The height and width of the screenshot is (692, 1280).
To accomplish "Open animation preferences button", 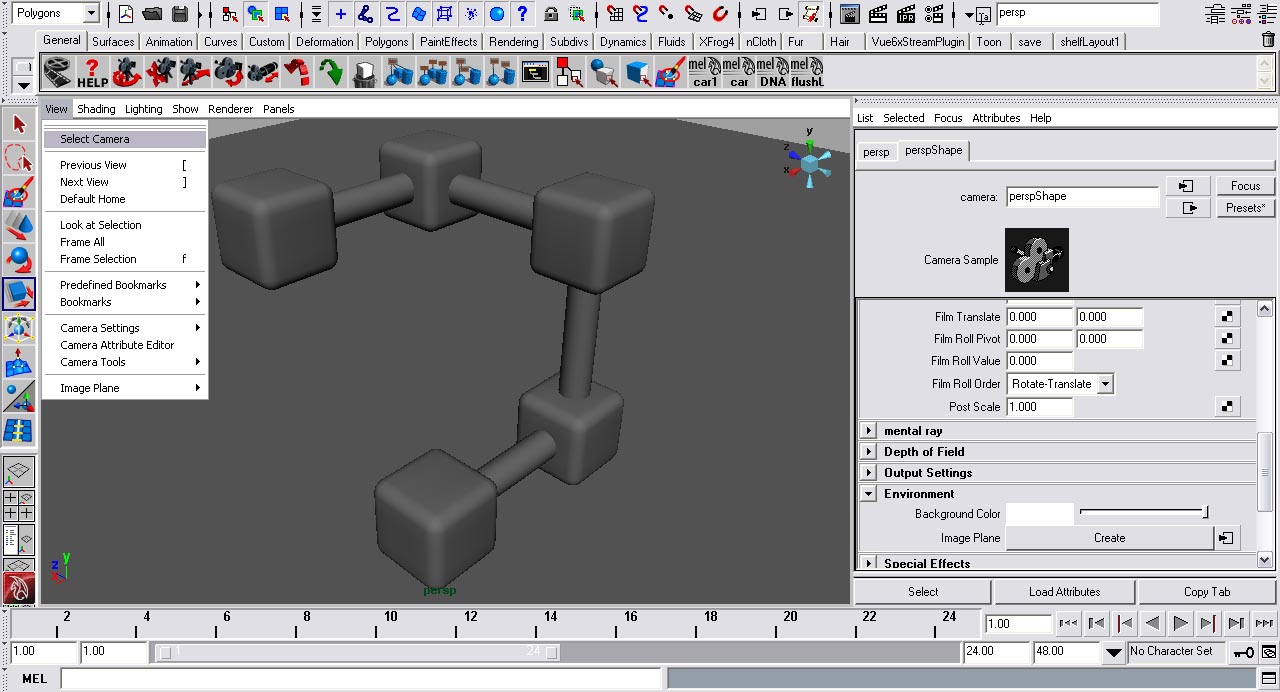I will pyautogui.click(x=1268, y=652).
